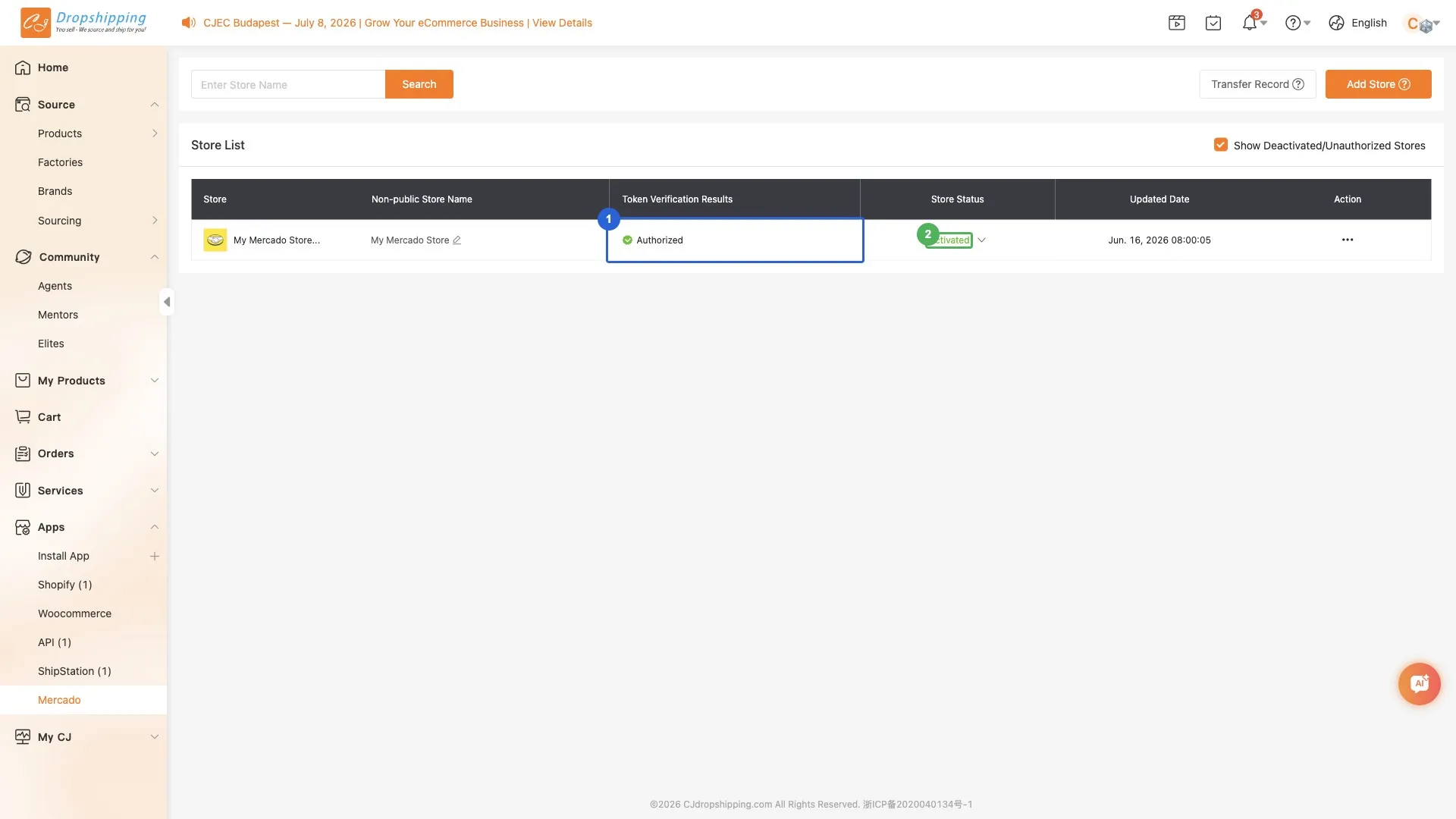Focus the Enter Store Name search field
1456x819 pixels.
pyautogui.click(x=288, y=84)
